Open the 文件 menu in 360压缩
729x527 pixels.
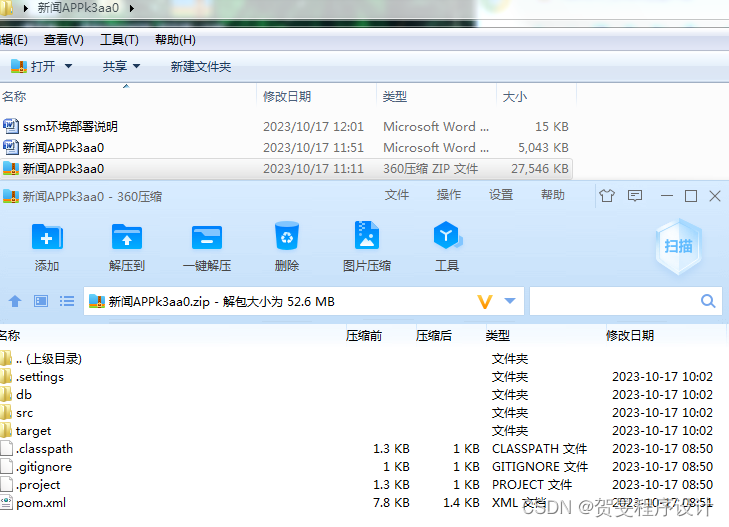pyautogui.click(x=397, y=195)
